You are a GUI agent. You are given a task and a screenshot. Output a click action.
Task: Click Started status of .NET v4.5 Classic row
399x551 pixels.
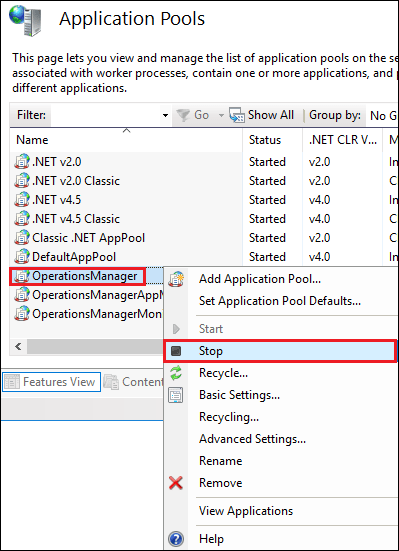click(x=267, y=219)
